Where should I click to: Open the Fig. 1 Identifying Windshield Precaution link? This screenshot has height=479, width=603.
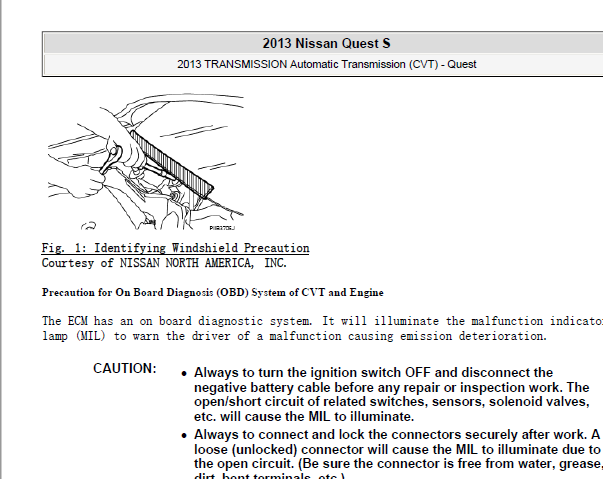(x=175, y=248)
